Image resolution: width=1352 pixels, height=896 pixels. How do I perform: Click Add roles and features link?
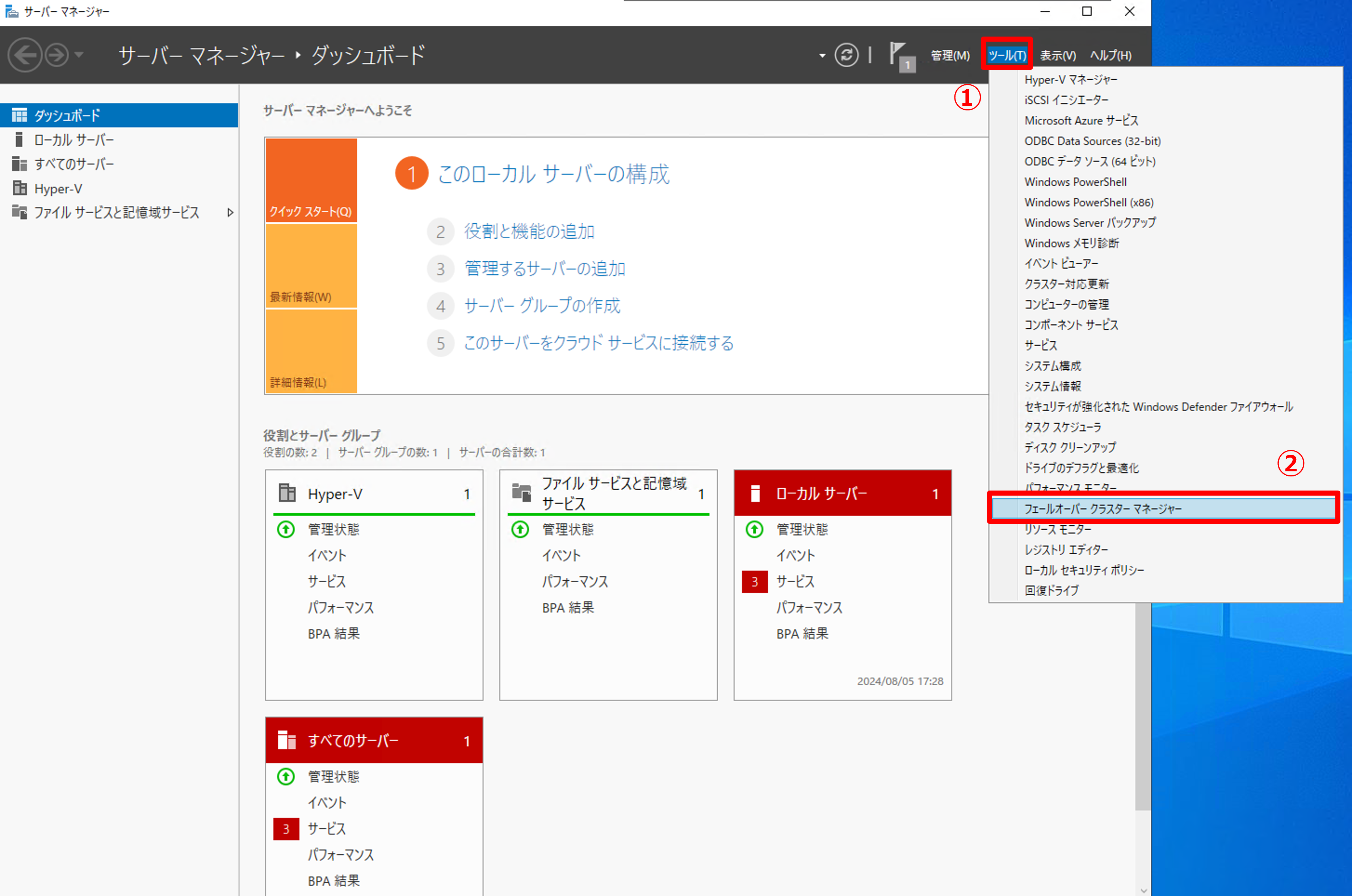tap(529, 231)
